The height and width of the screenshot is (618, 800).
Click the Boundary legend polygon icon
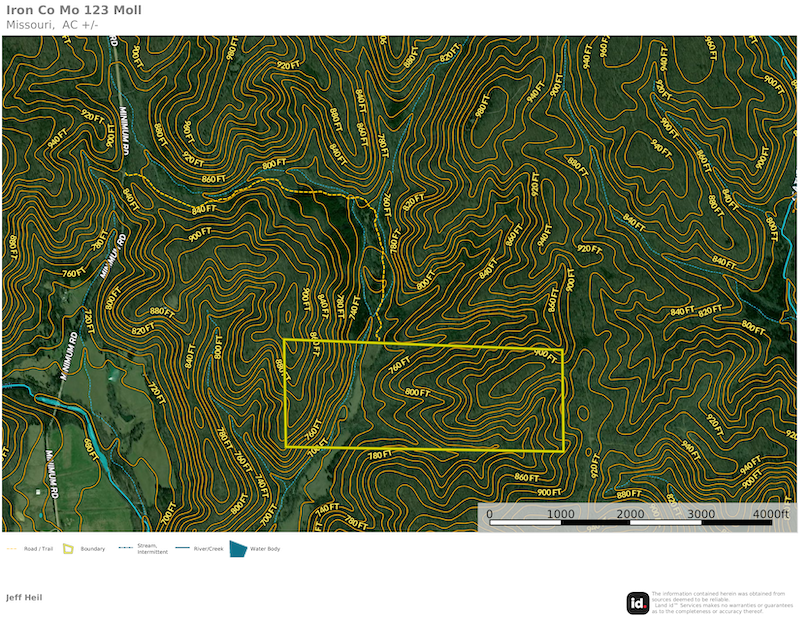tap(68, 549)
